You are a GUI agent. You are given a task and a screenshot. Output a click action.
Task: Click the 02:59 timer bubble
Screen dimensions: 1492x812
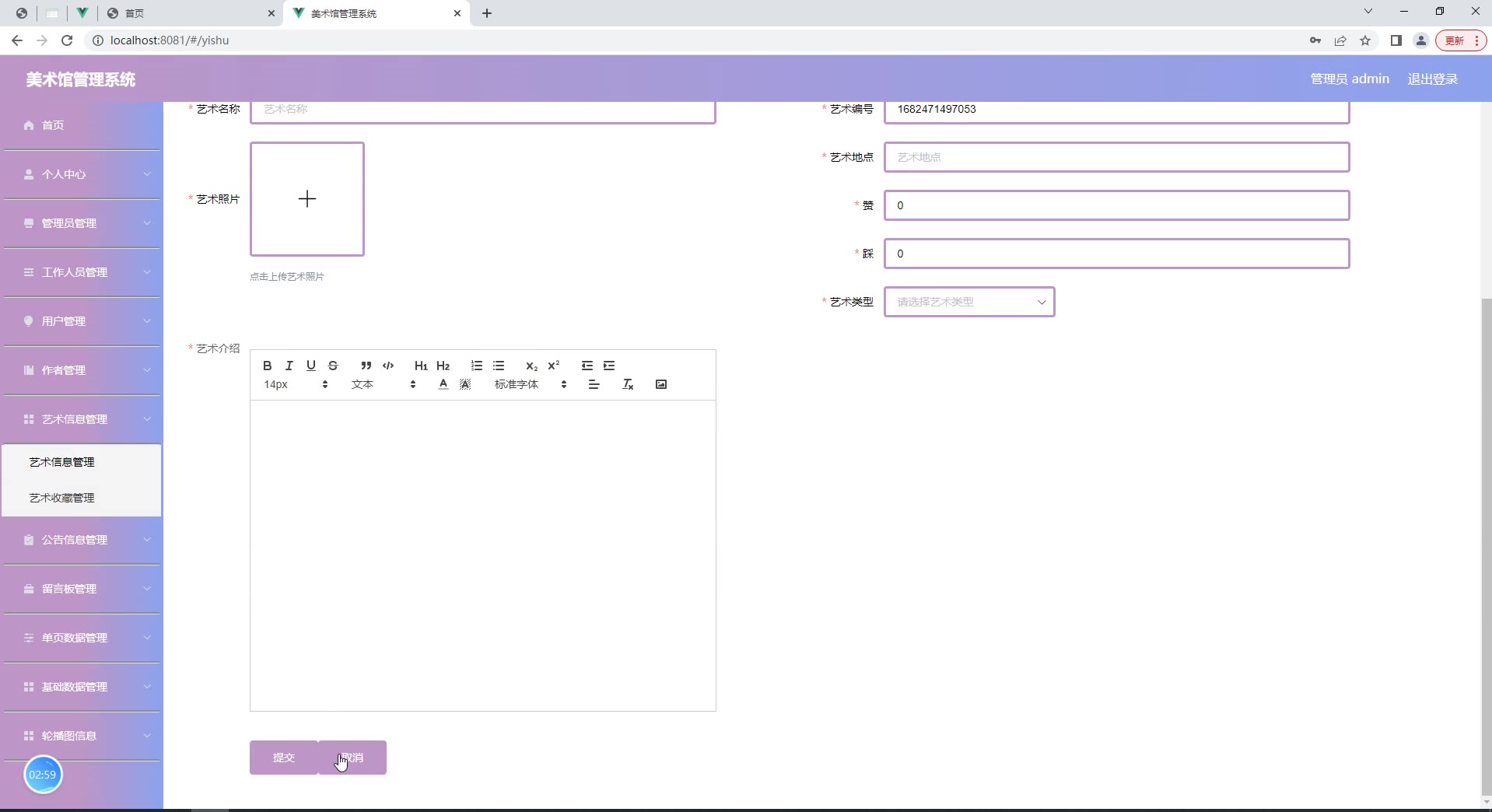pyautogui.click(x=43, y=775)
